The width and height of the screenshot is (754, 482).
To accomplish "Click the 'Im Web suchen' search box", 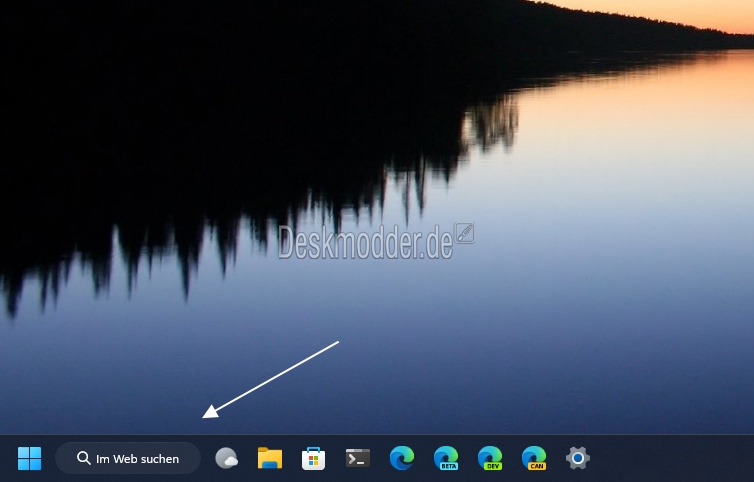I will coord(128,458).
